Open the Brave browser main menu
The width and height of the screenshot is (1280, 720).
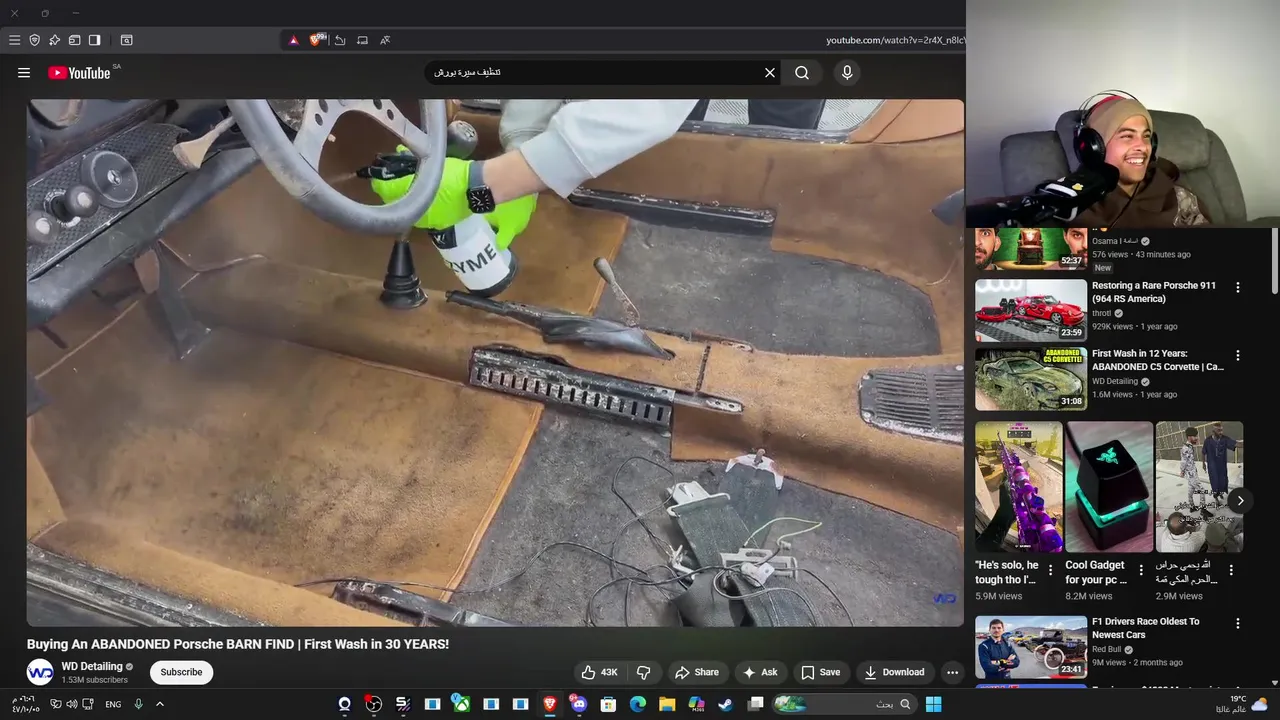pos(14,40)
